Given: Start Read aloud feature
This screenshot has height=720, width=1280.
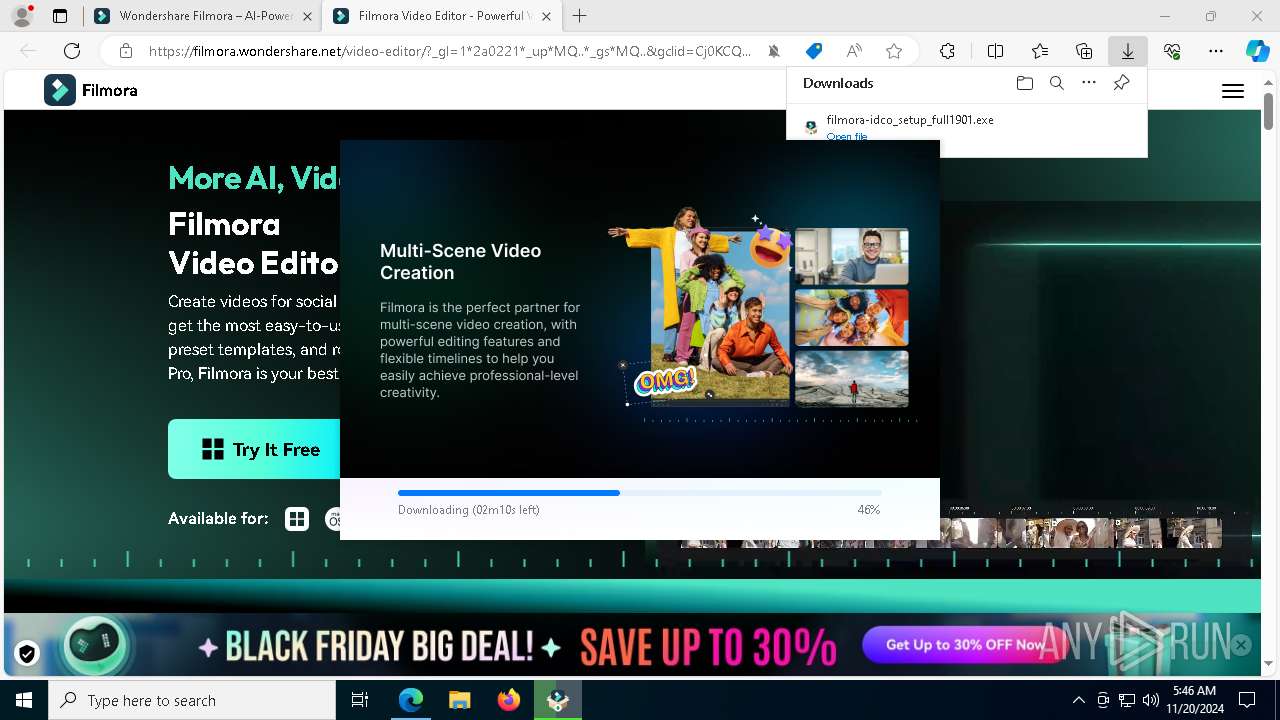Looking at the screenshot, I should click(x=854, y=51).
